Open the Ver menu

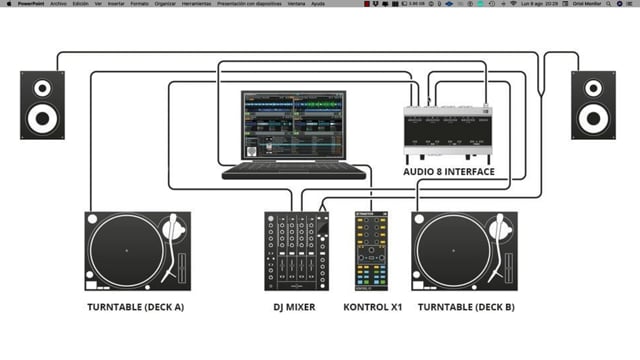98,4
